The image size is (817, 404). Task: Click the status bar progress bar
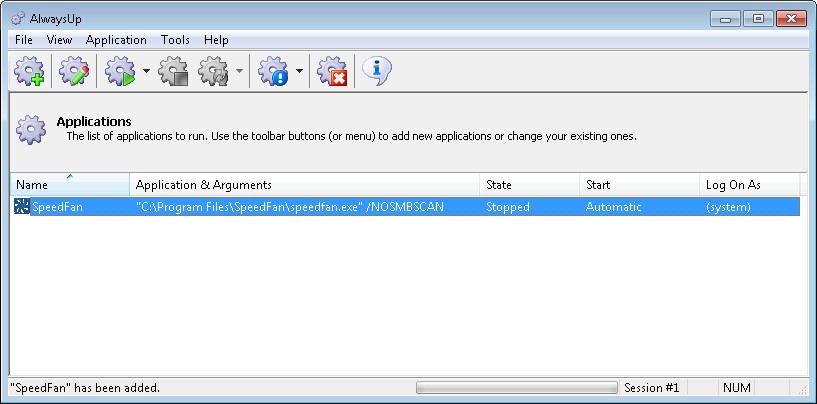click(x=516, y=388)
